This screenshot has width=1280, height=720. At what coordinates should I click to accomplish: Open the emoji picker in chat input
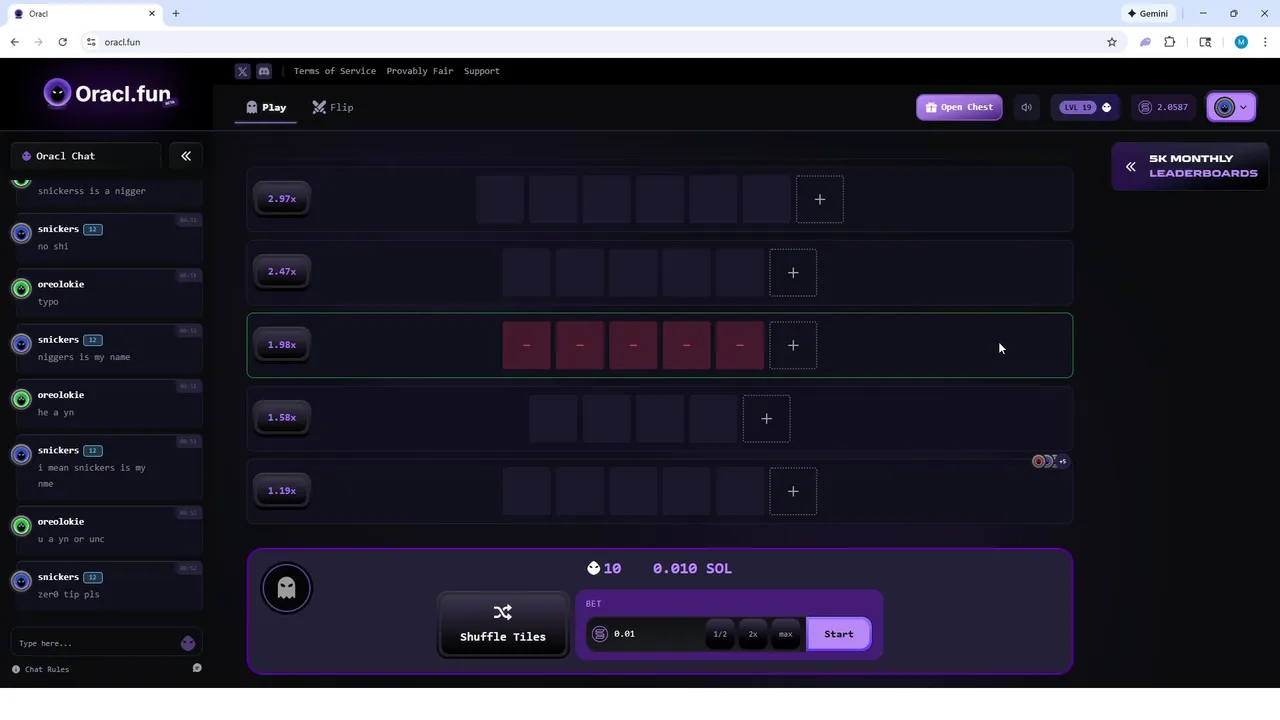point(188,643)
